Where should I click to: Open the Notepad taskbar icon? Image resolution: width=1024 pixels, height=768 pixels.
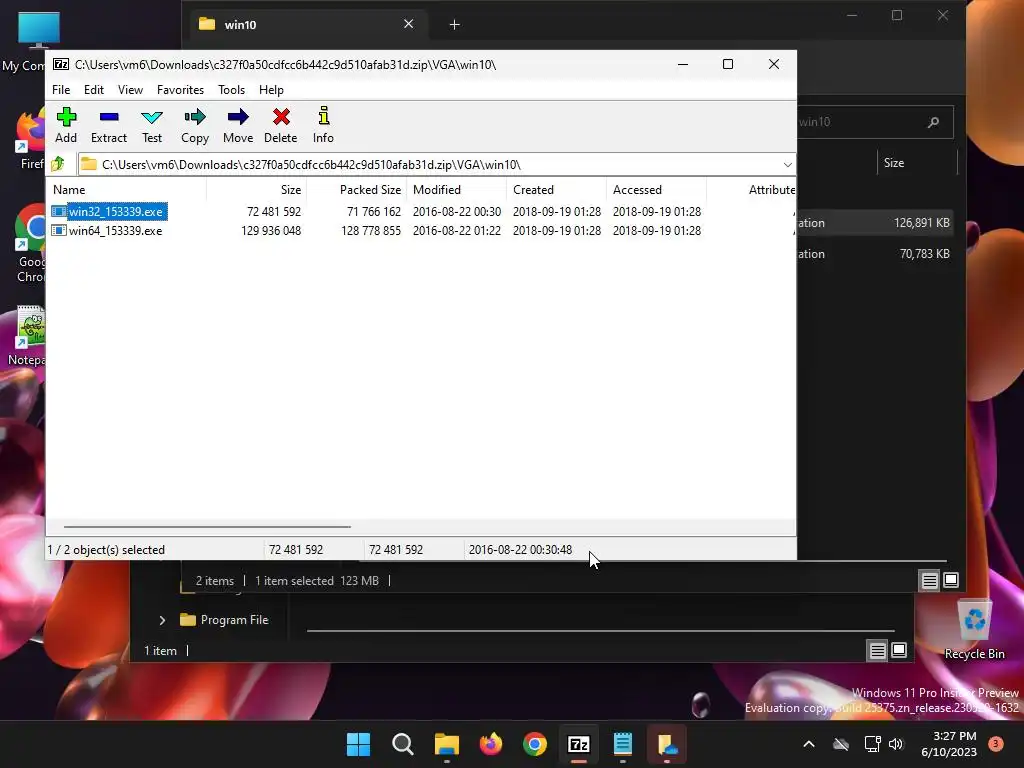click(622, 744)
